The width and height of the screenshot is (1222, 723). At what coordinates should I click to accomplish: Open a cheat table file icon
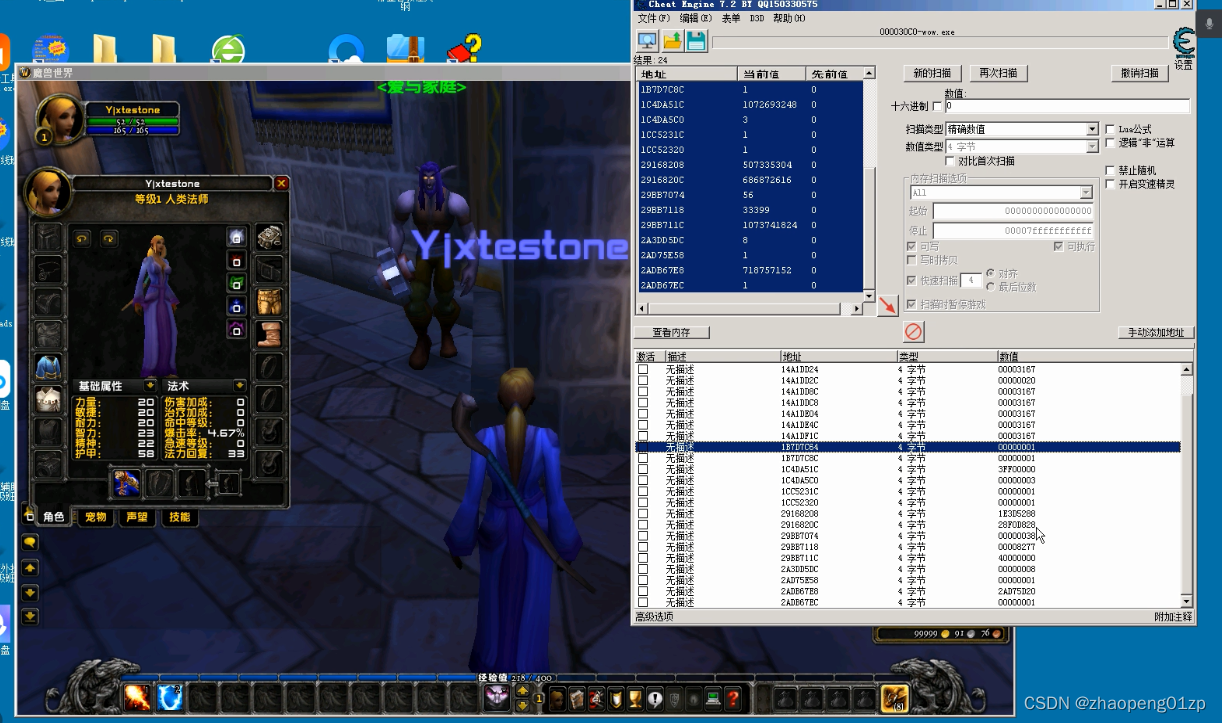click(x=672, y=41)
